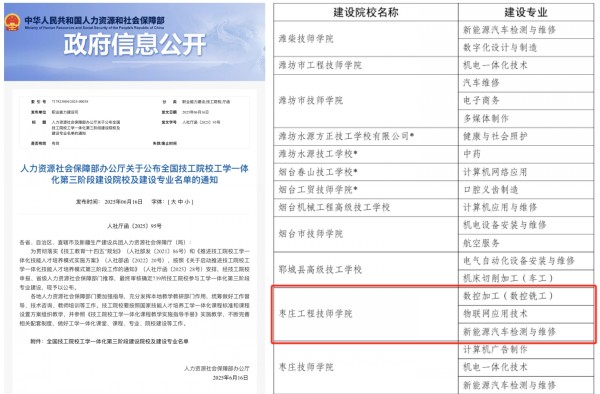Screen dimensions: 600x394
Task: Select the 烟台春山技工学校 cell
Action: [366, 172]
